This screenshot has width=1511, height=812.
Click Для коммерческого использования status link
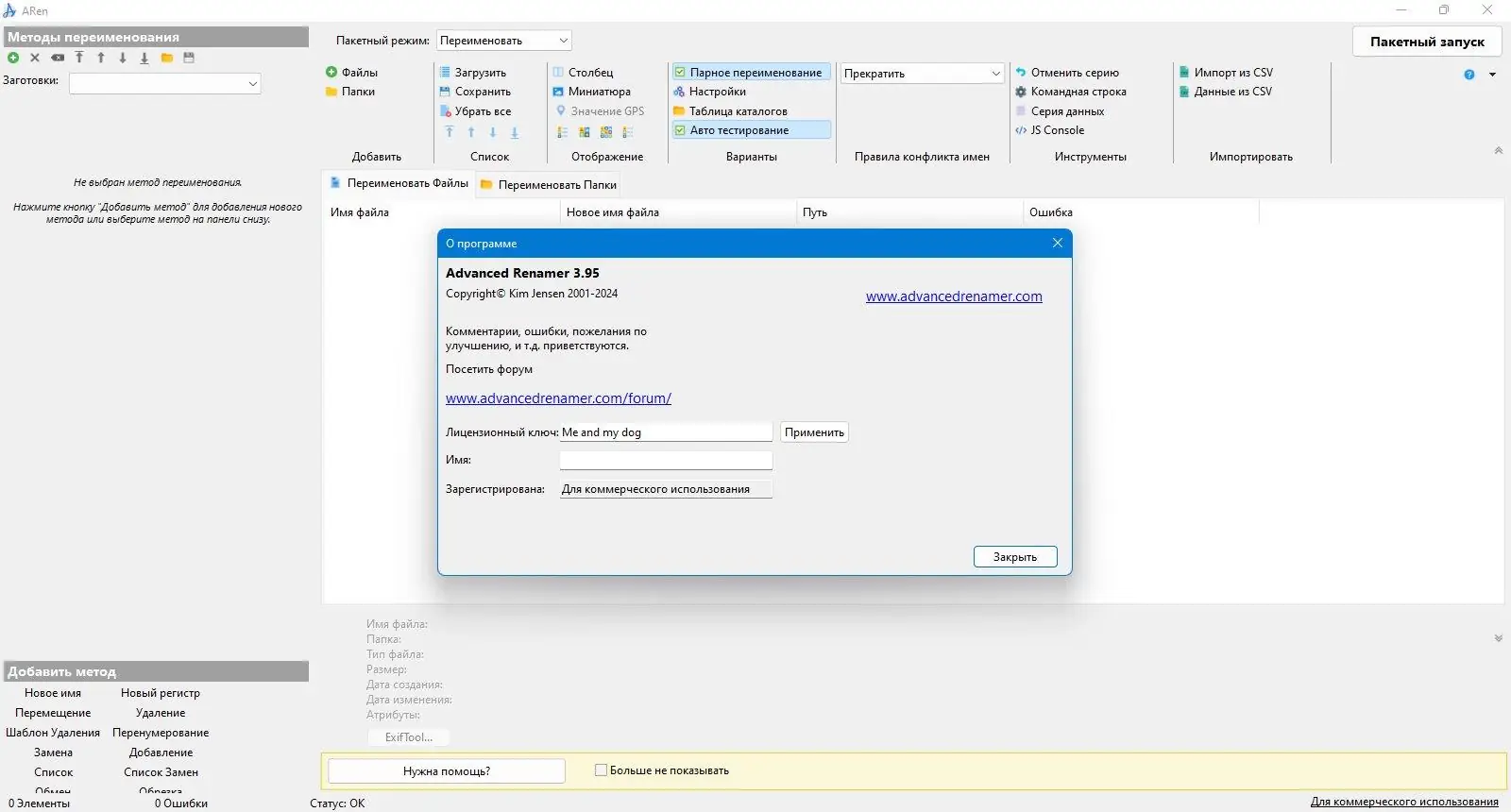1404,802
